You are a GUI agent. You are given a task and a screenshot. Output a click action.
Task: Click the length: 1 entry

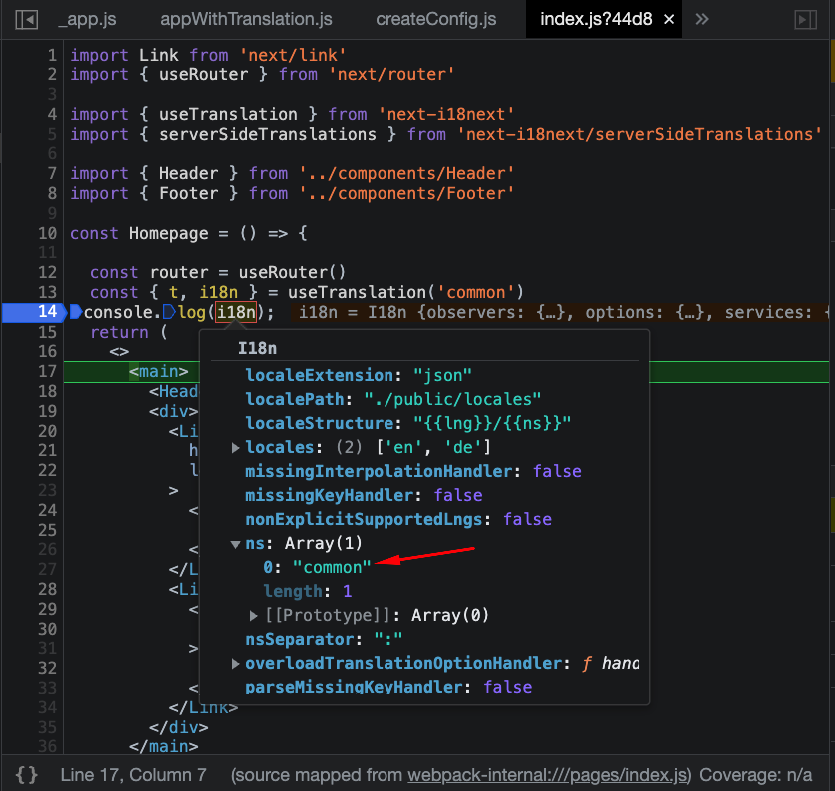(308, 592)
